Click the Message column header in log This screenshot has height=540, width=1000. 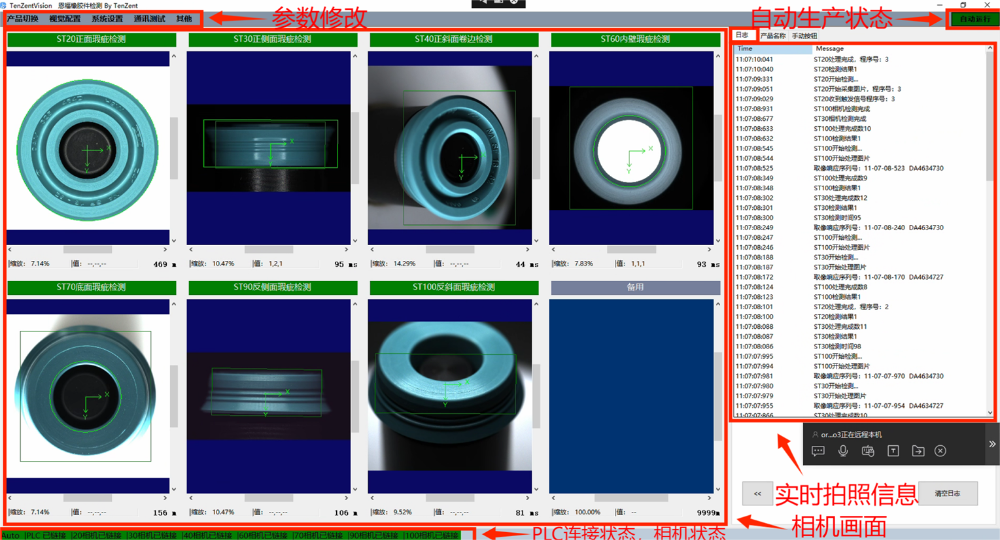899,48
